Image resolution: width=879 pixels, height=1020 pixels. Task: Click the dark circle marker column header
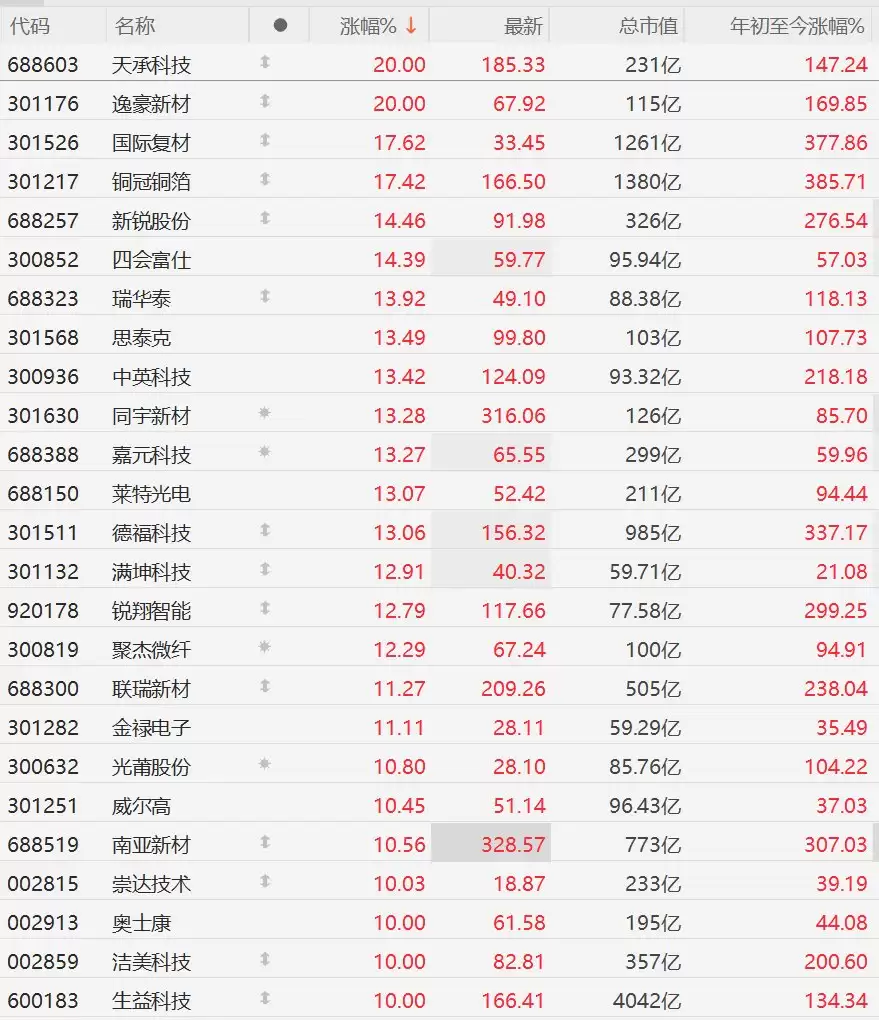point(280,25)
